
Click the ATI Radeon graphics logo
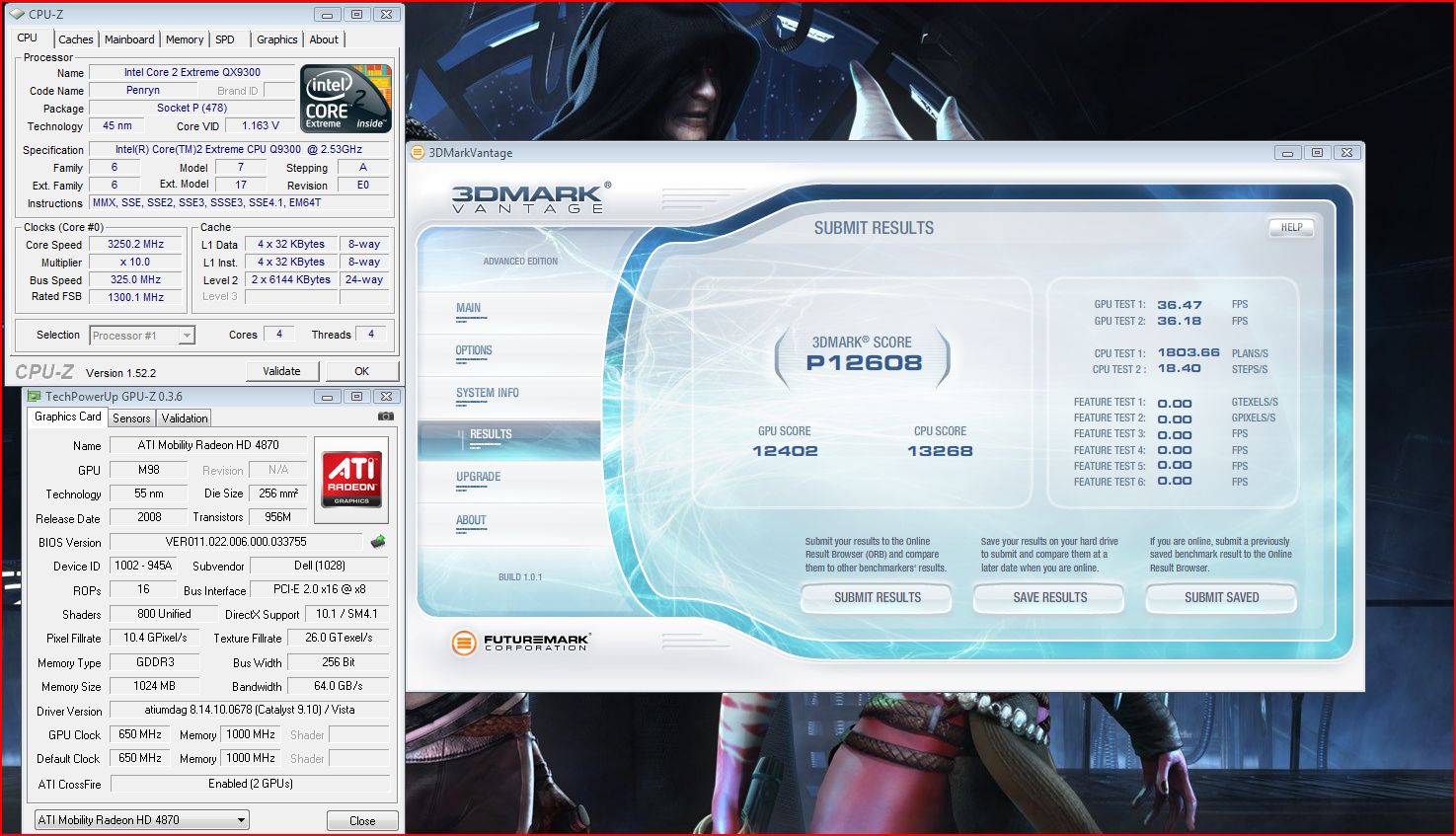click(351, 479)
